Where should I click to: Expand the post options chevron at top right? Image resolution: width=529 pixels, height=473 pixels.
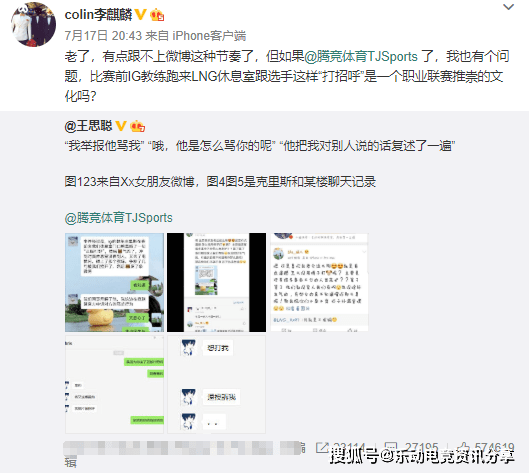(x=508, y=7)
